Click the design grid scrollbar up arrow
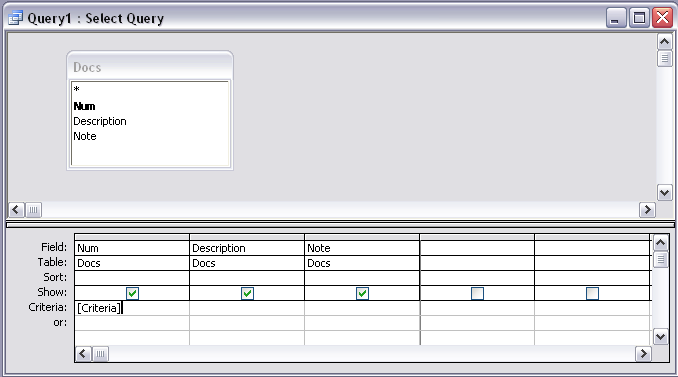This screenshot has height=377, width=678. pyautogui.click(x=660, y=243)
